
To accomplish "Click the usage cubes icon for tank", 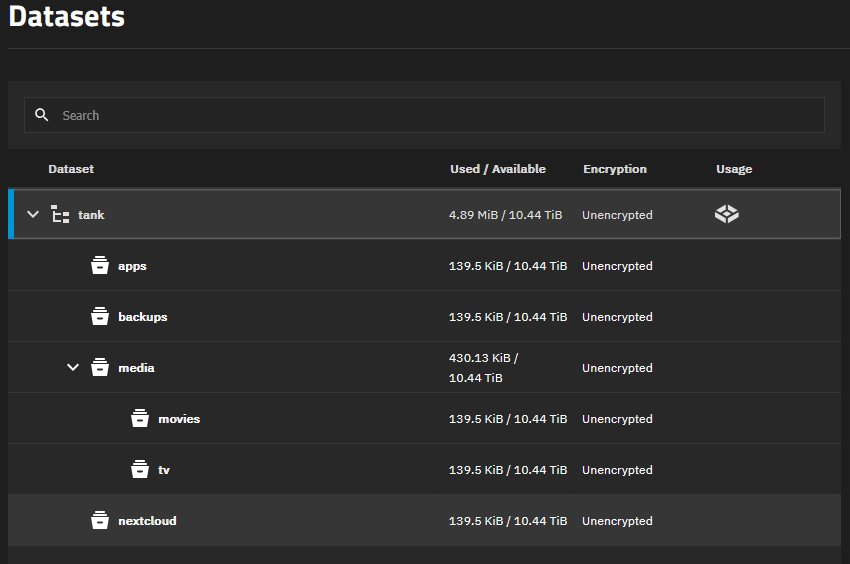I will click(727, 214).
